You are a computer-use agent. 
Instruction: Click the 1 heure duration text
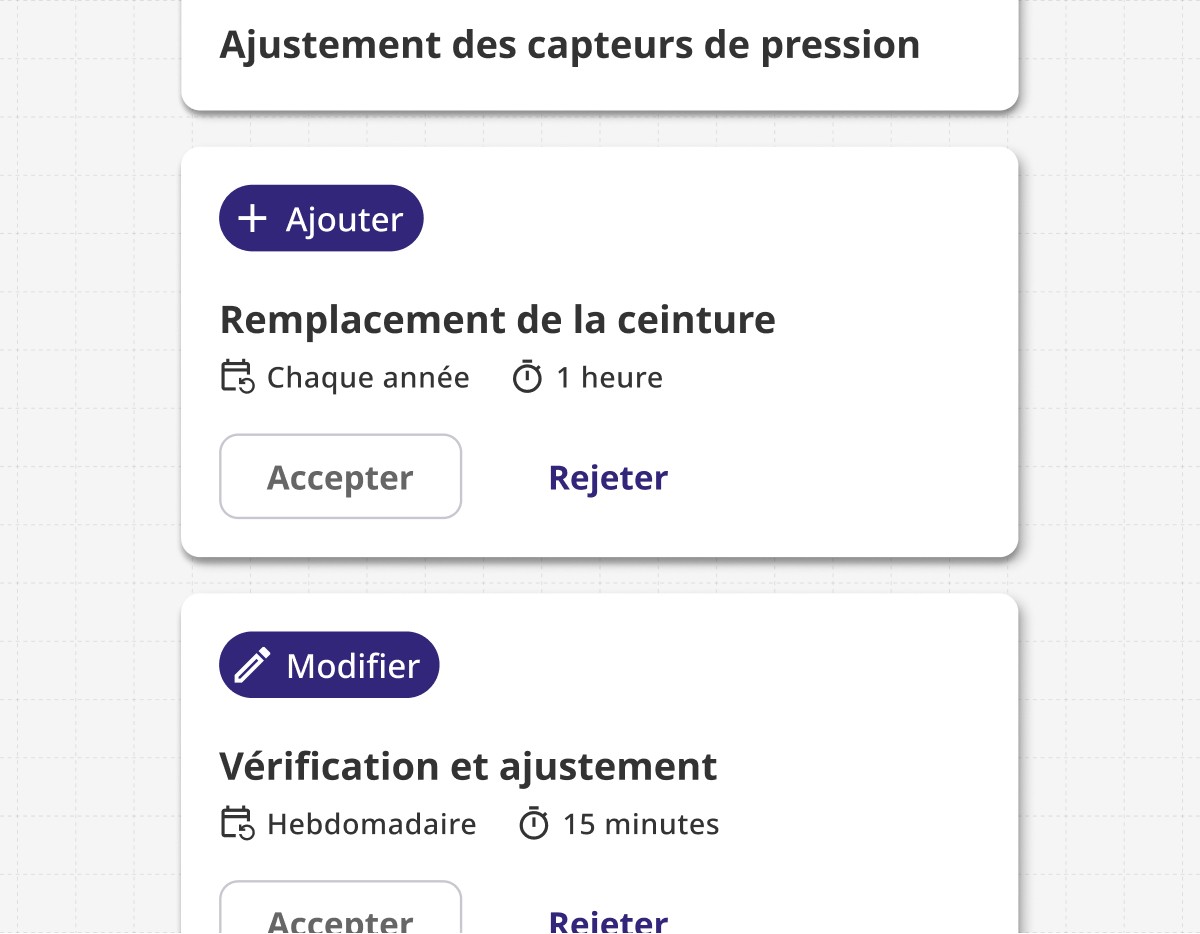pos(609,377)
